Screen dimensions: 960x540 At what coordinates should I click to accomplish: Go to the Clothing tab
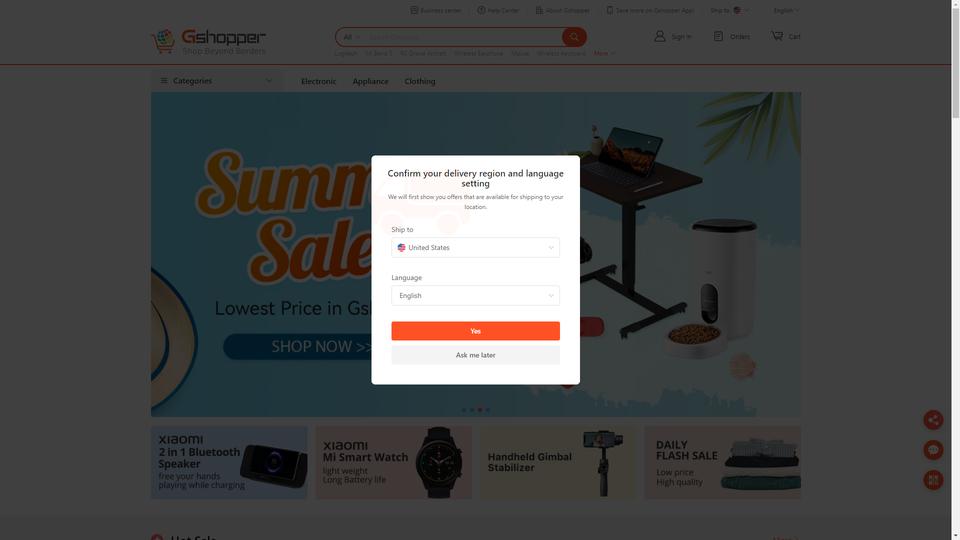click(x=419, y=81)
